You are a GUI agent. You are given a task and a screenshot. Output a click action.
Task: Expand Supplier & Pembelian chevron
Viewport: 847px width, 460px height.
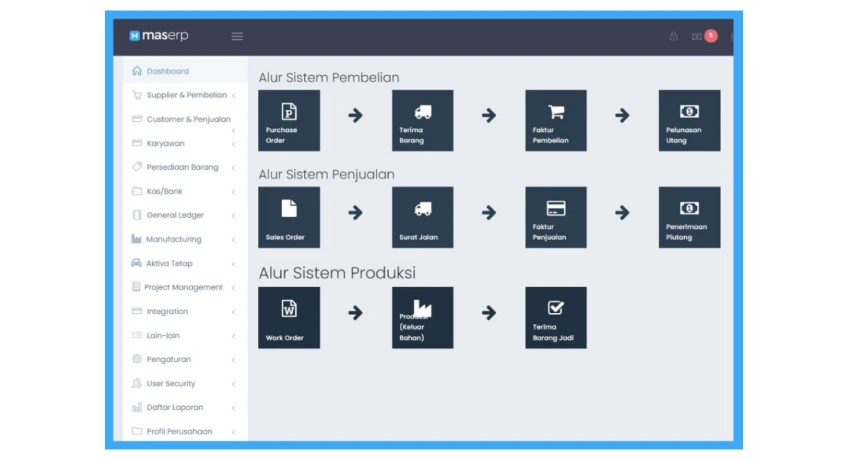(234, 96)
